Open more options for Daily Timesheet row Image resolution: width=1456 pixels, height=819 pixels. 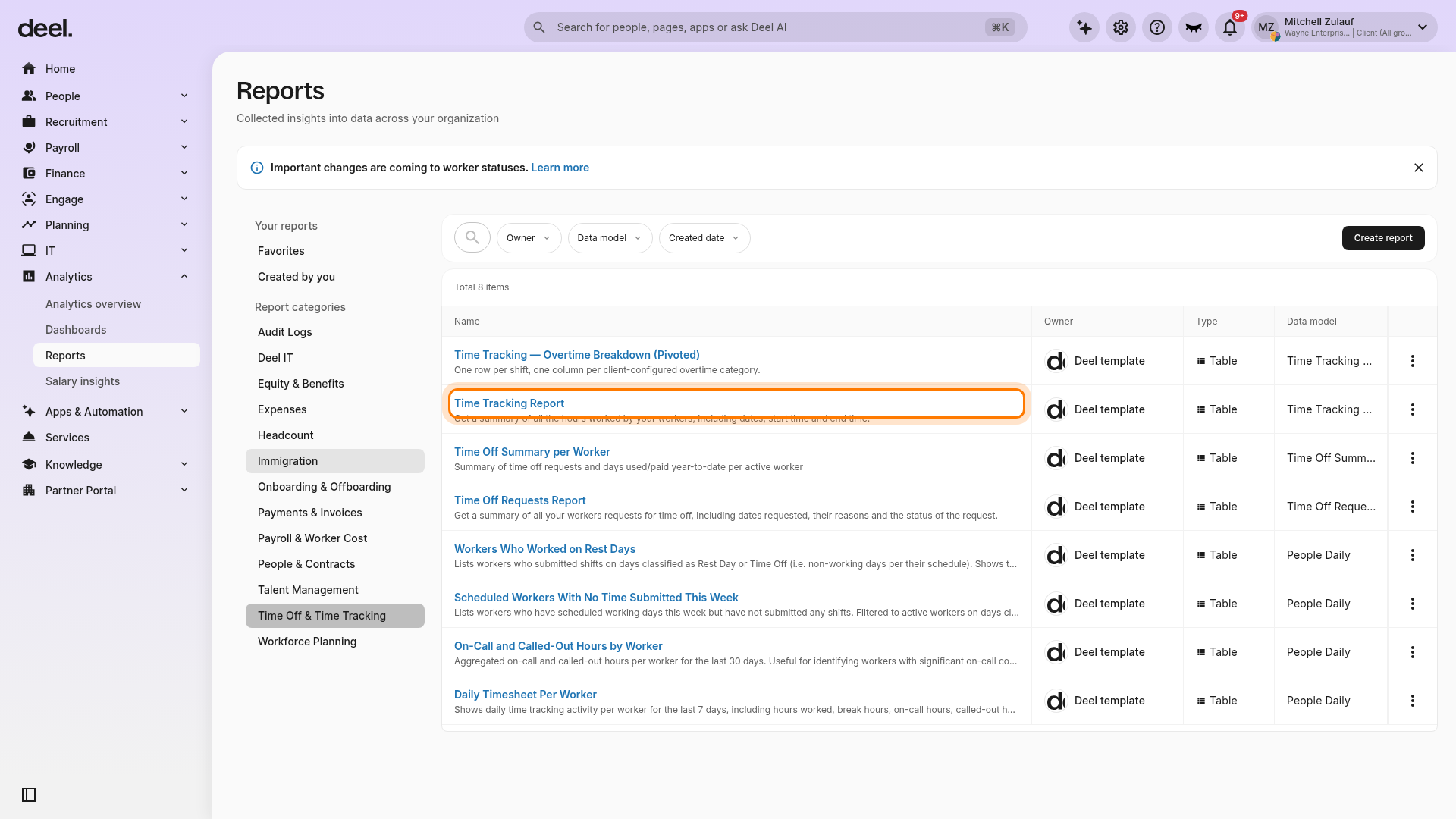pos(1413,701)
